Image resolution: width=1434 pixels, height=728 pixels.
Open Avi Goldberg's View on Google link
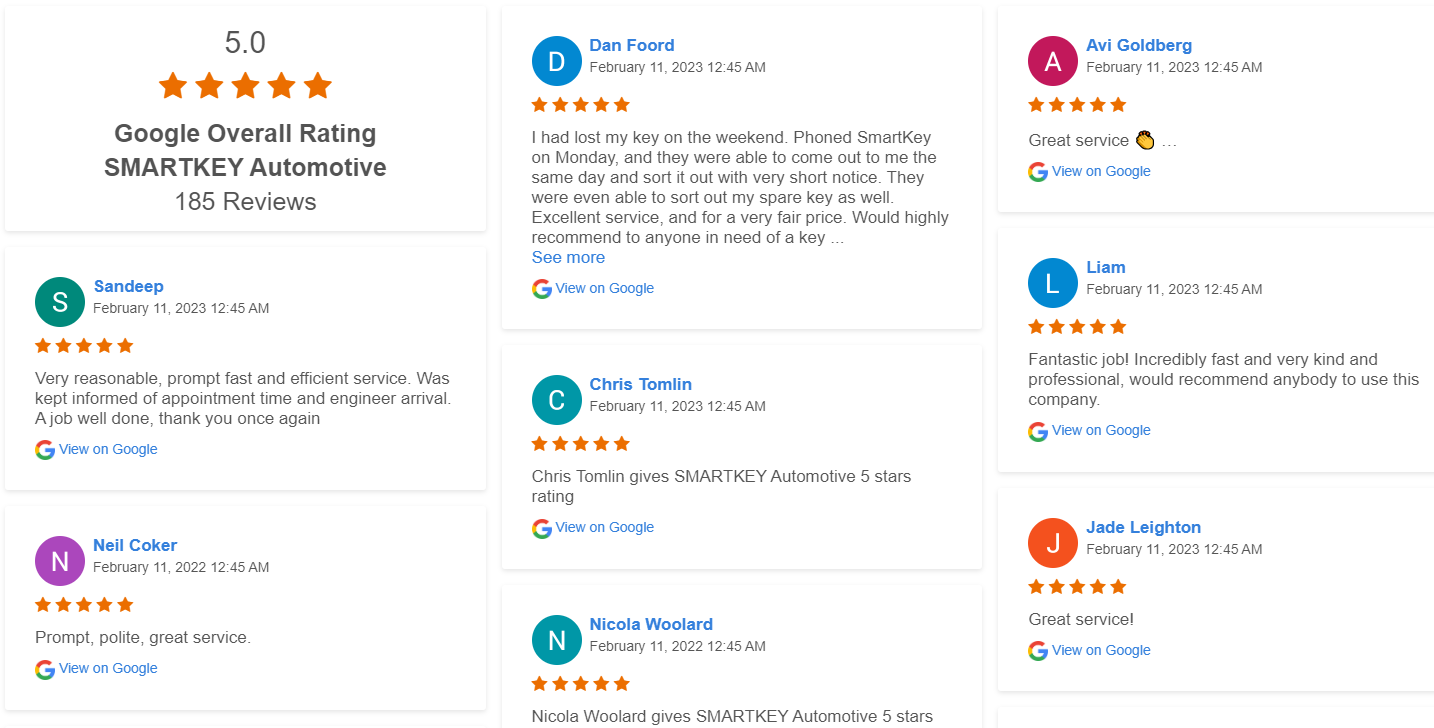point(1101,171)
